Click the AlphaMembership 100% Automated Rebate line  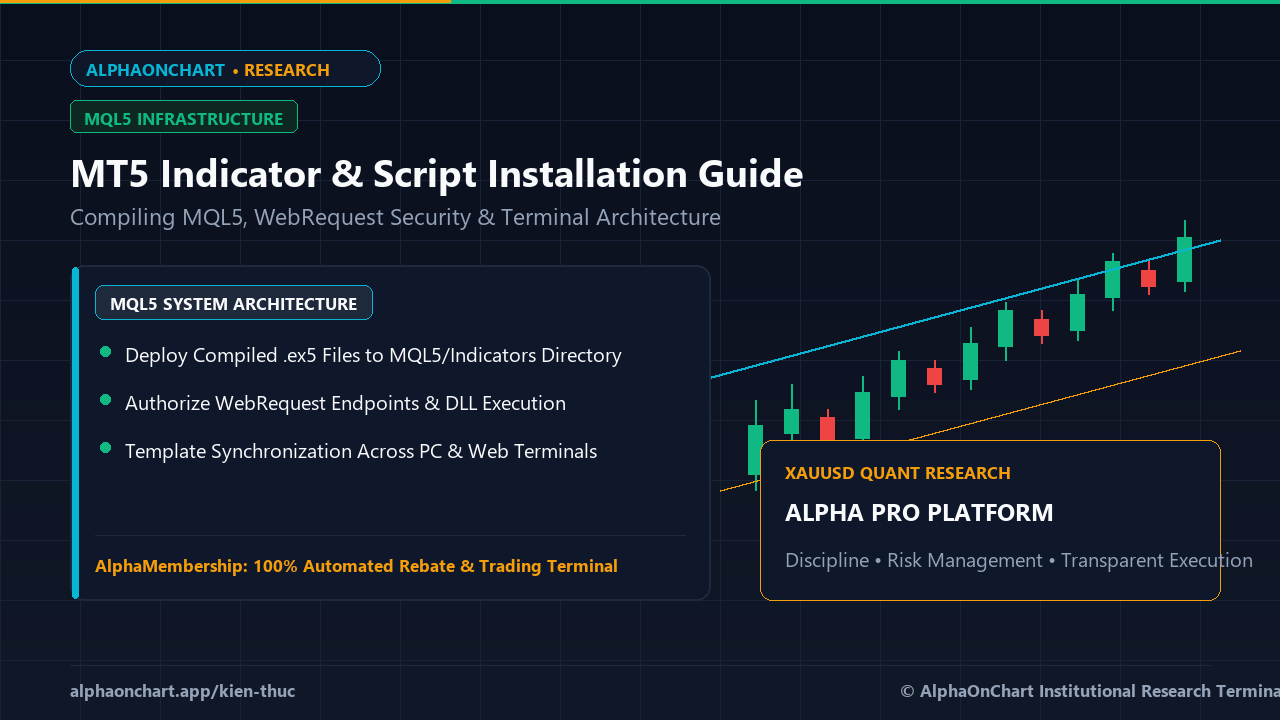point(356,566)
